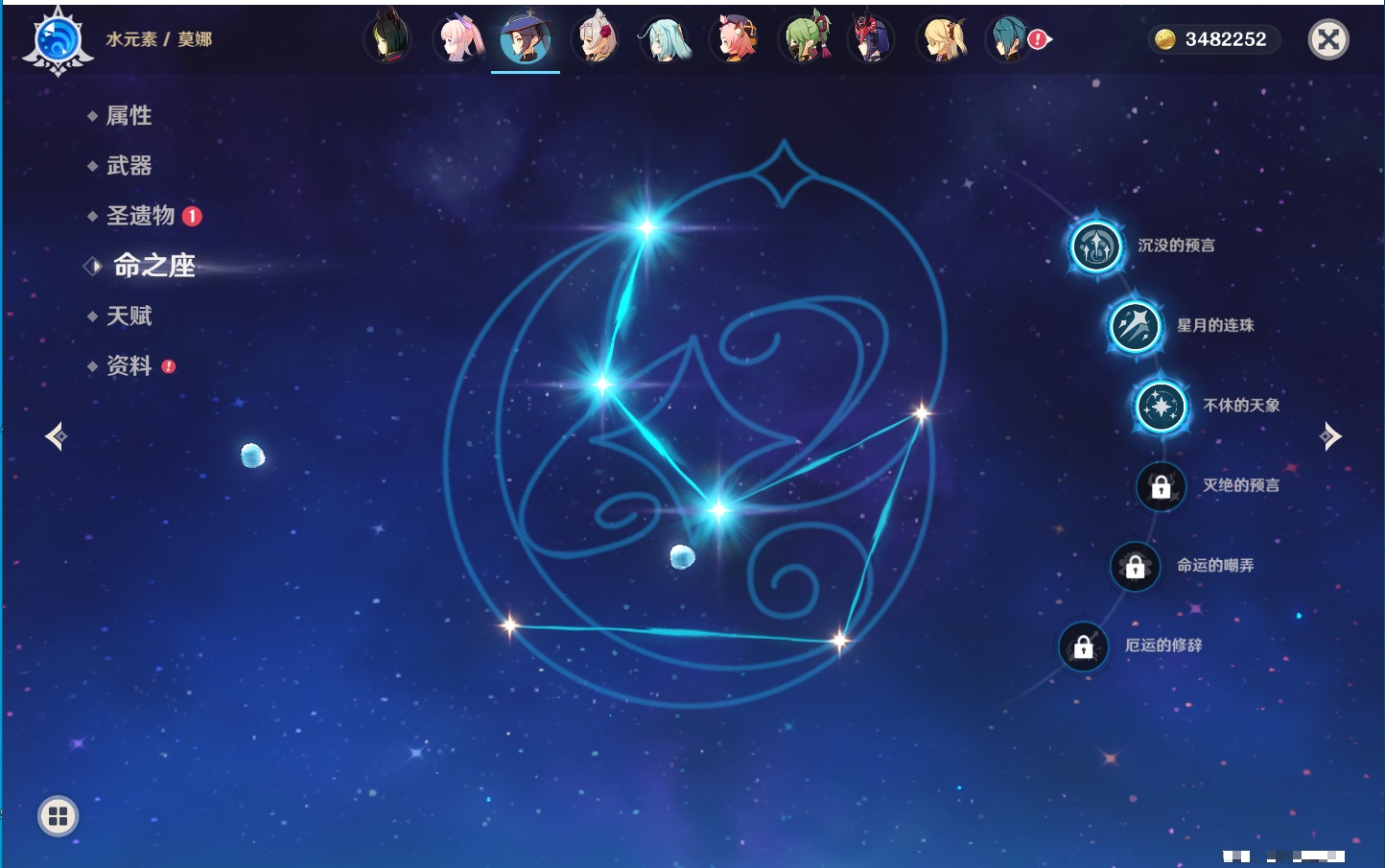
Task: Click the Hydro element emblem
Action: coord(58,41)
